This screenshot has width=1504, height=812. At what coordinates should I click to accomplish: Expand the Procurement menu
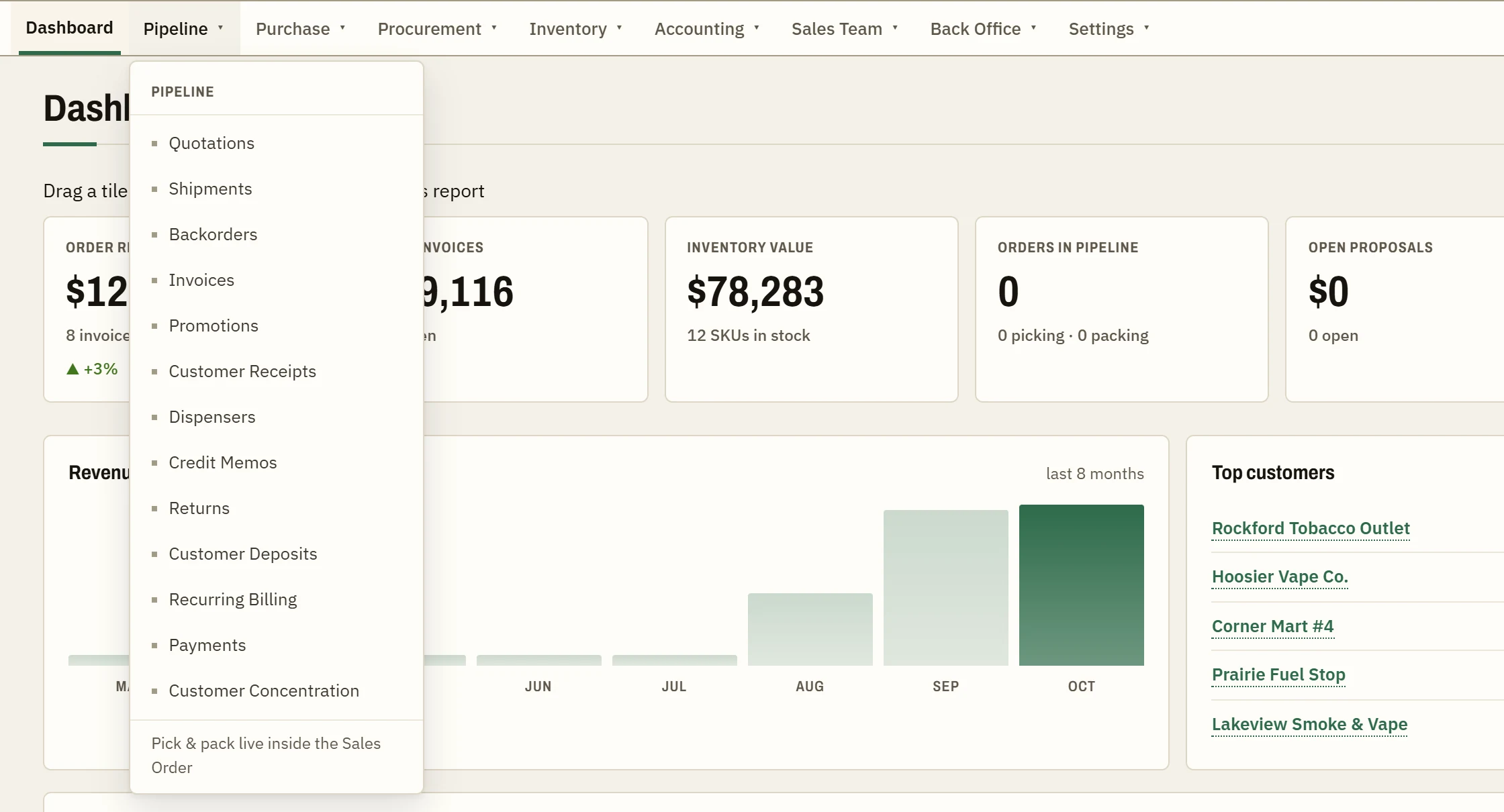pyautogui.click(x=438, y=29)
